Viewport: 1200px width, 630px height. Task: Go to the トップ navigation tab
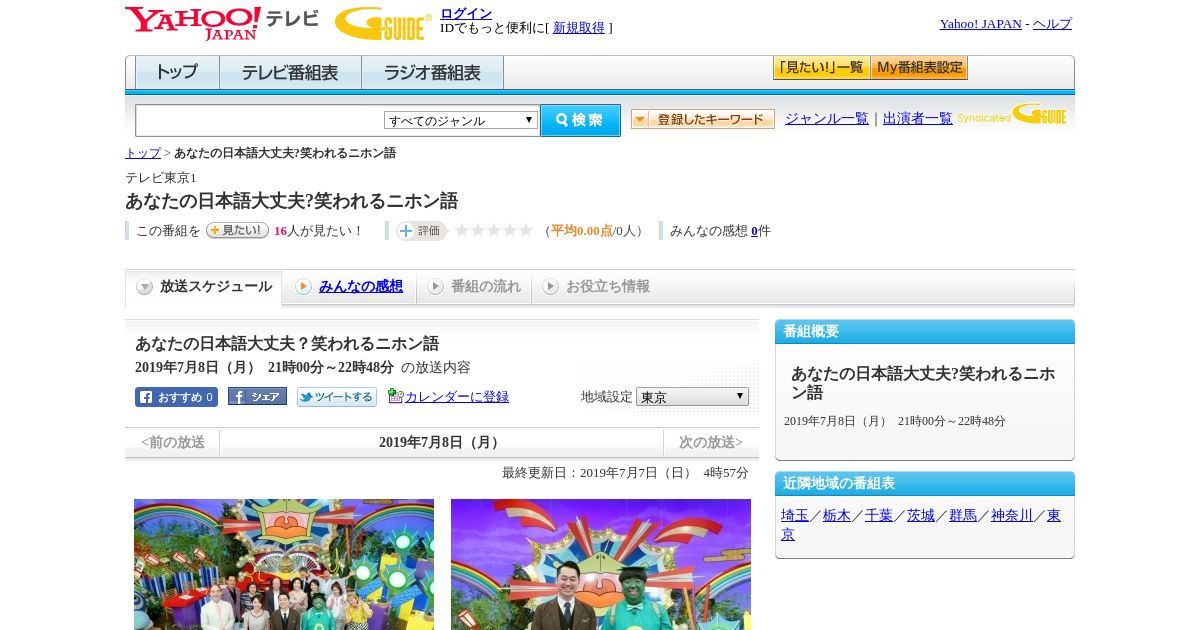point(177,73)
